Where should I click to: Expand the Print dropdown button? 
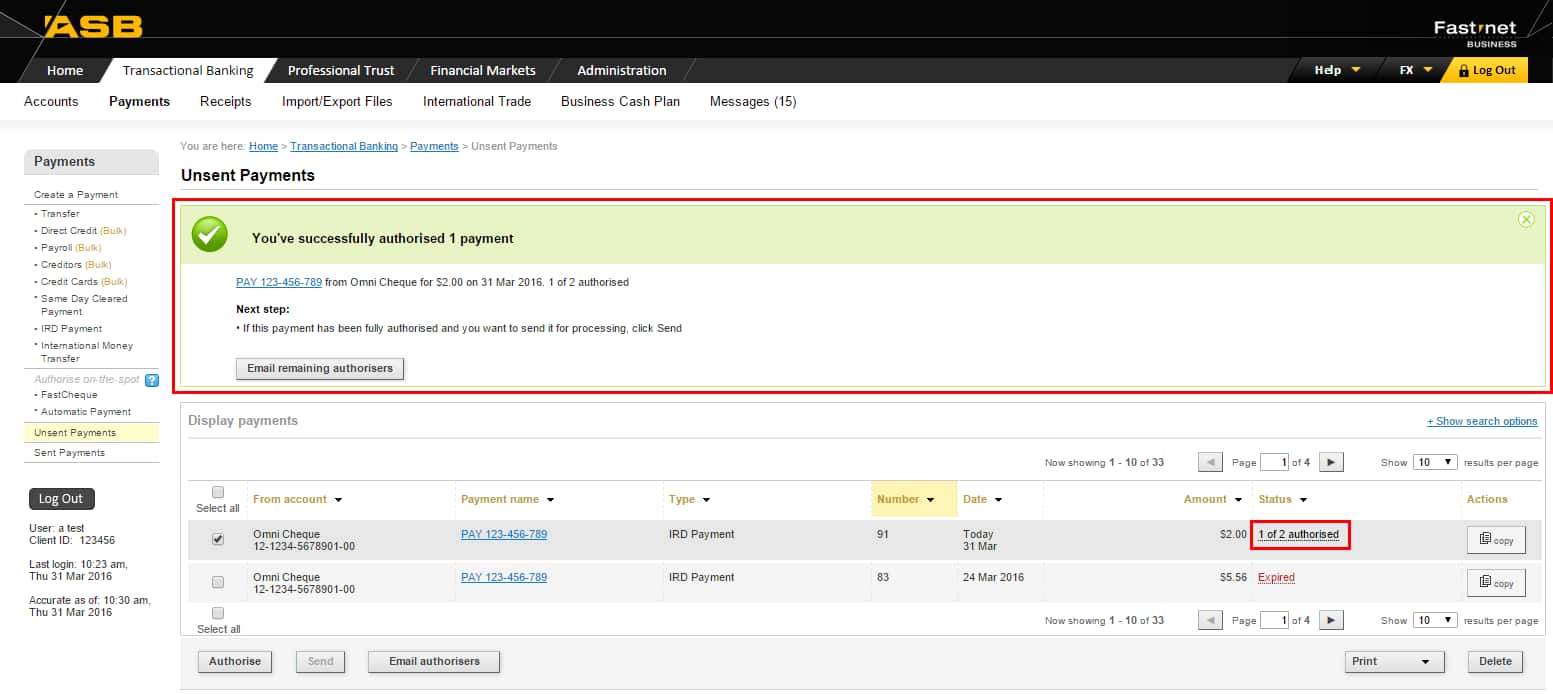1394,661
